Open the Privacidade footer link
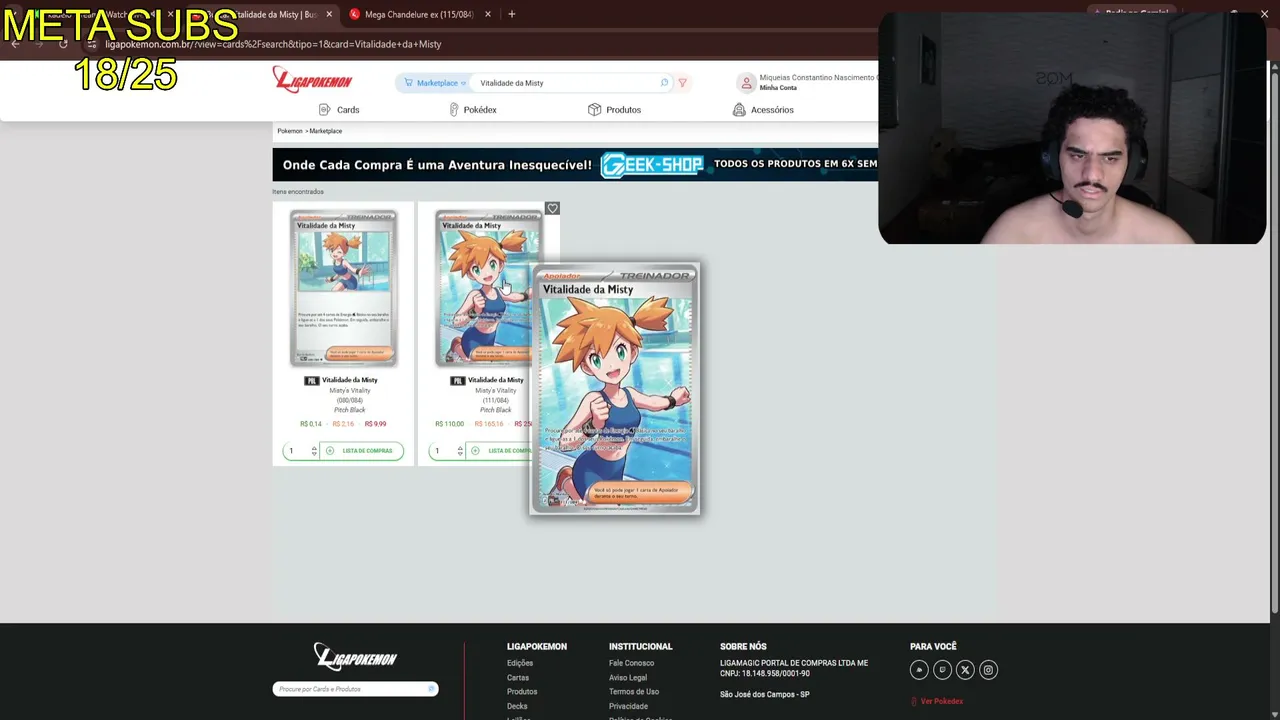Image resolution: width=1280 pixels, height=720 pixels. click(628, 706)
